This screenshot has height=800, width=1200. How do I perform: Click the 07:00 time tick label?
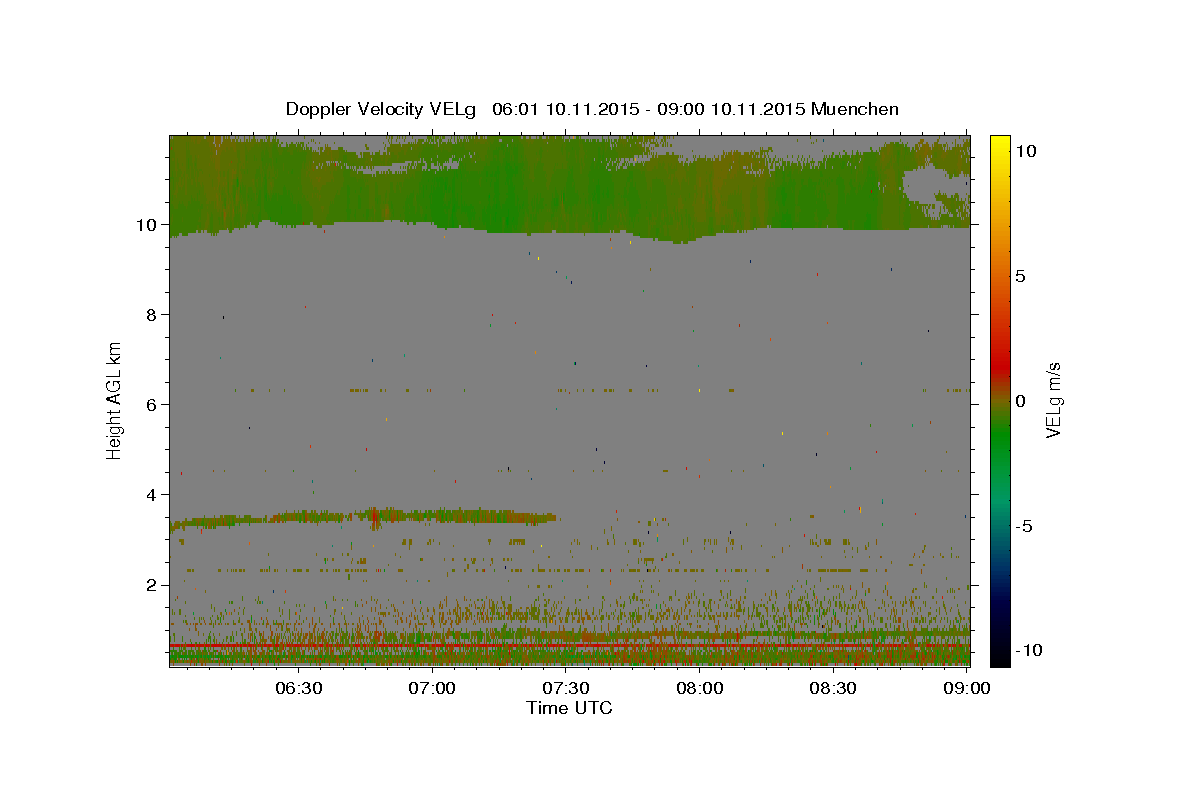click(432, 688)
